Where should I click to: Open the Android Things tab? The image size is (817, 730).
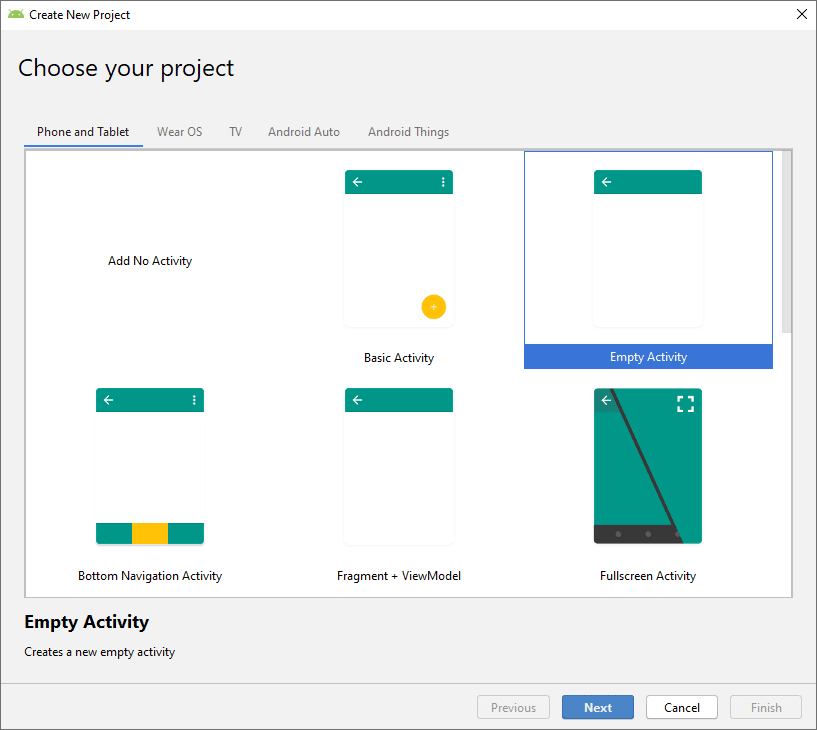(x=408, y=132)
